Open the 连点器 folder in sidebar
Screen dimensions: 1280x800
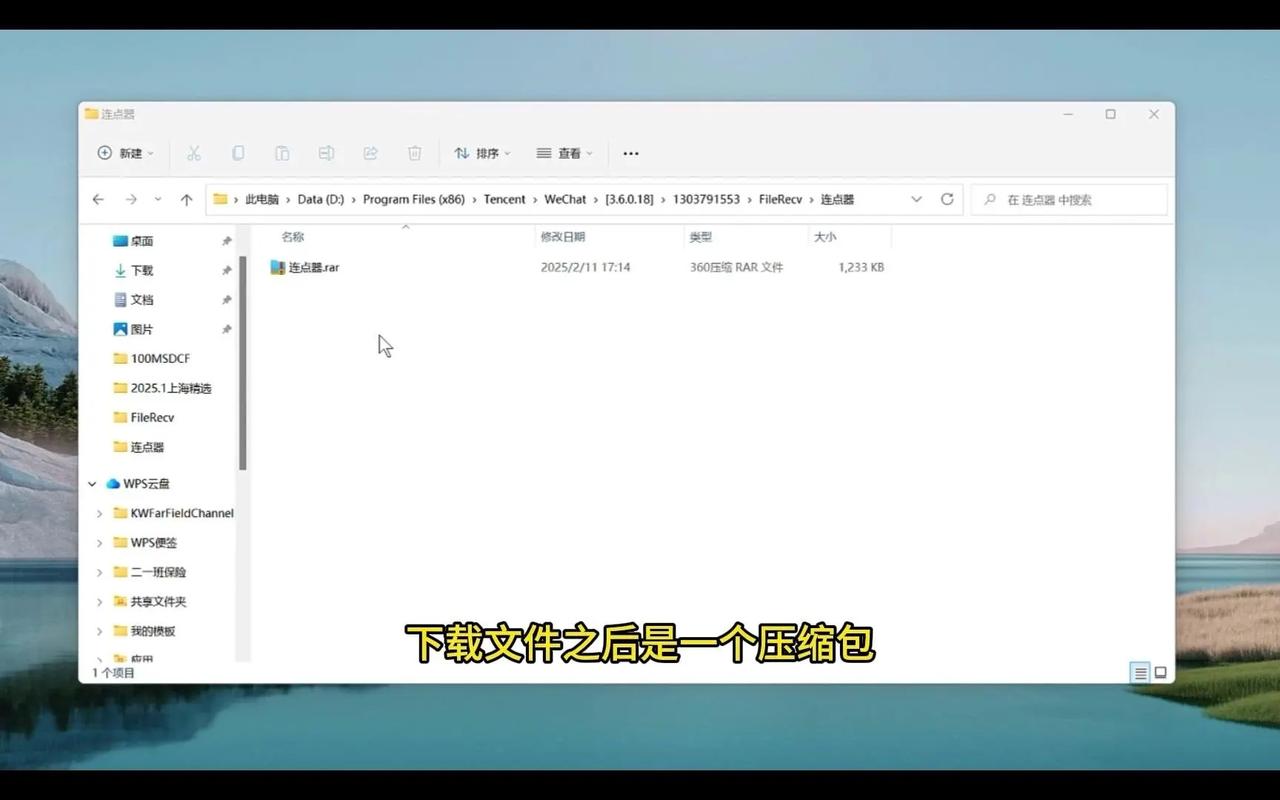click(139, 447)
